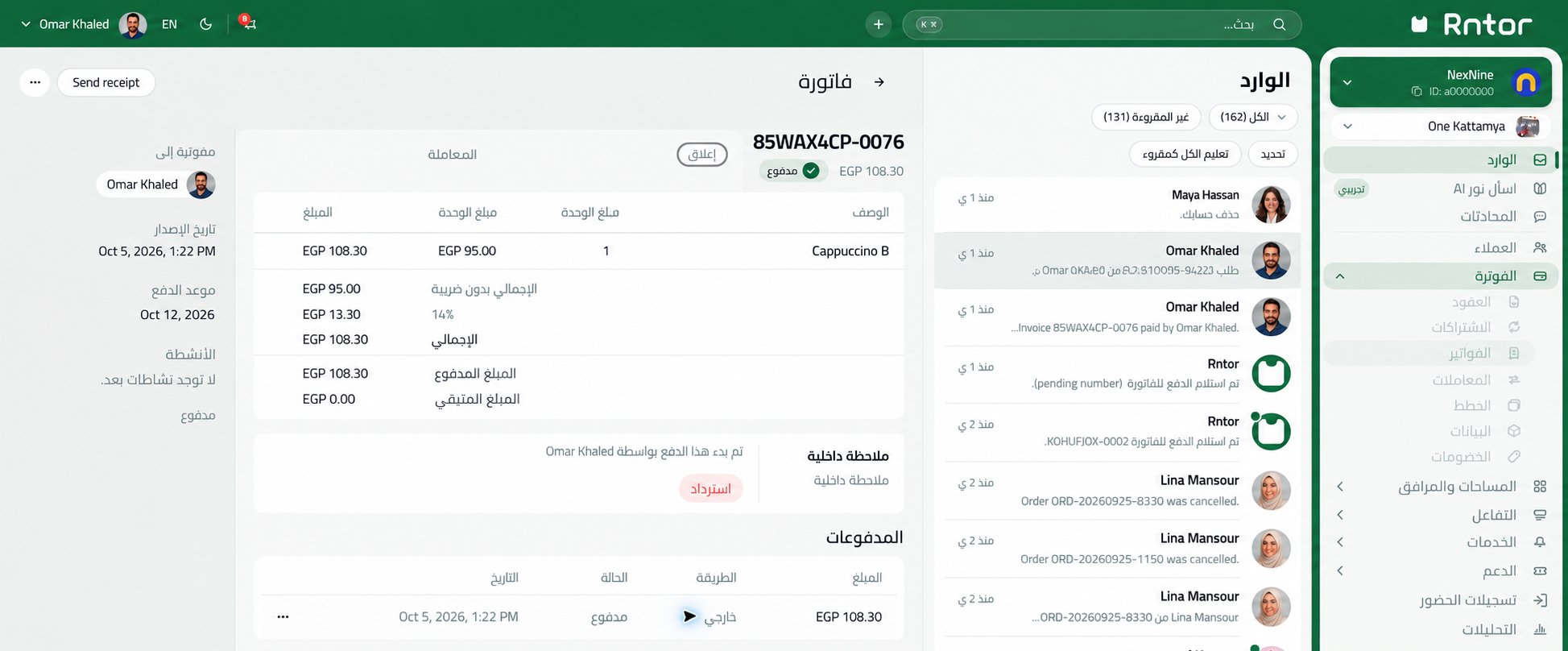The image size is (1568, 651).
Task: Select الفواتير invoices submenu item
Action: point(1429,353)
